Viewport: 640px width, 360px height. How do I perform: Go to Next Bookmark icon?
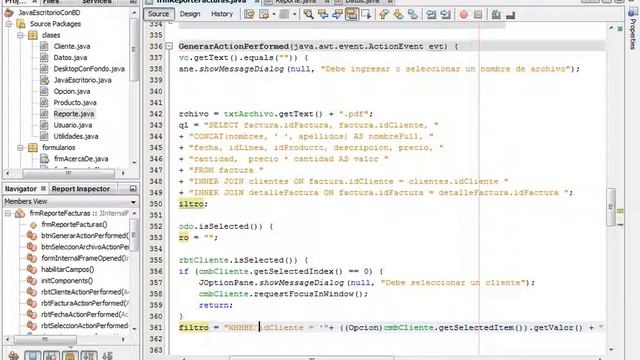(398, 15)
